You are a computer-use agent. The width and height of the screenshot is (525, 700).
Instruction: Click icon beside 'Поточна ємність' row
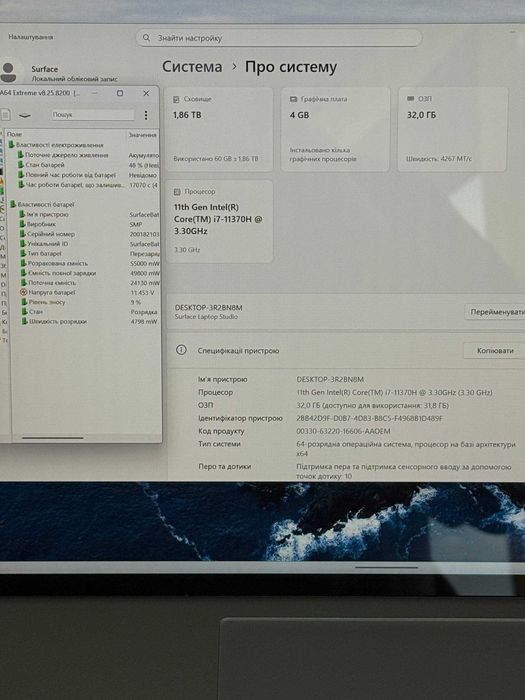pos(24,283)
